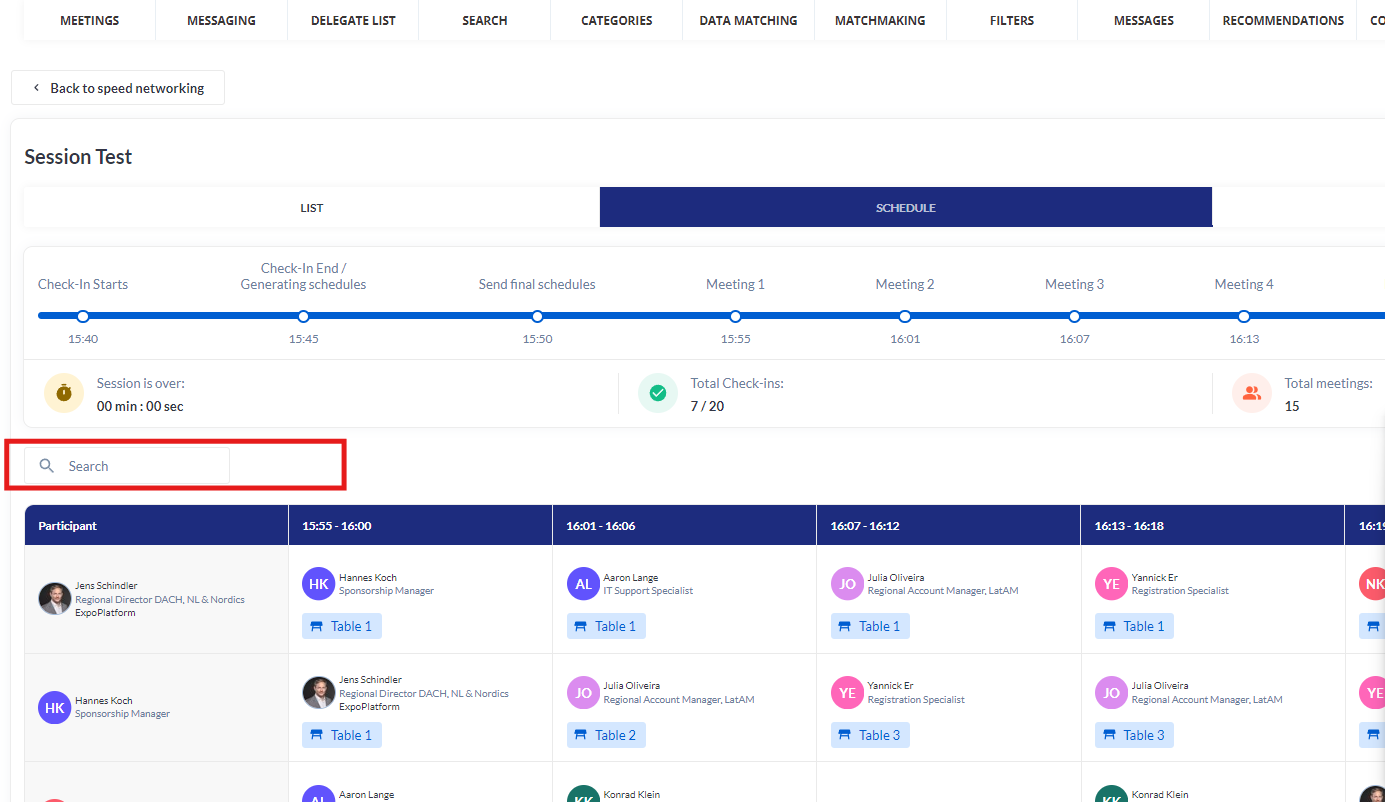1385x802 pixels.
Task: Click the HK avatar in the Participant column
Action: [x=55, y=707]
